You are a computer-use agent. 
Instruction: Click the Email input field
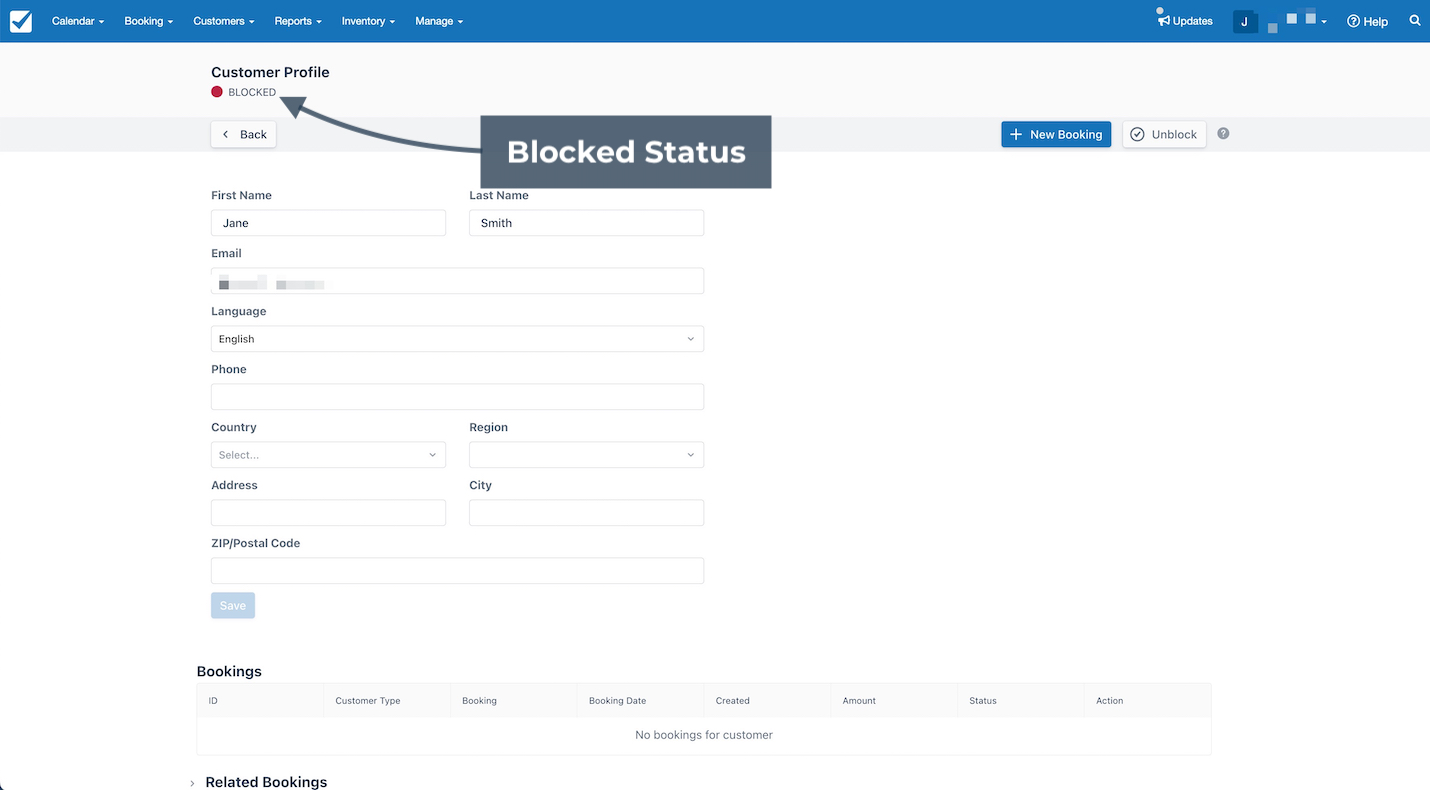coord(457,281)
